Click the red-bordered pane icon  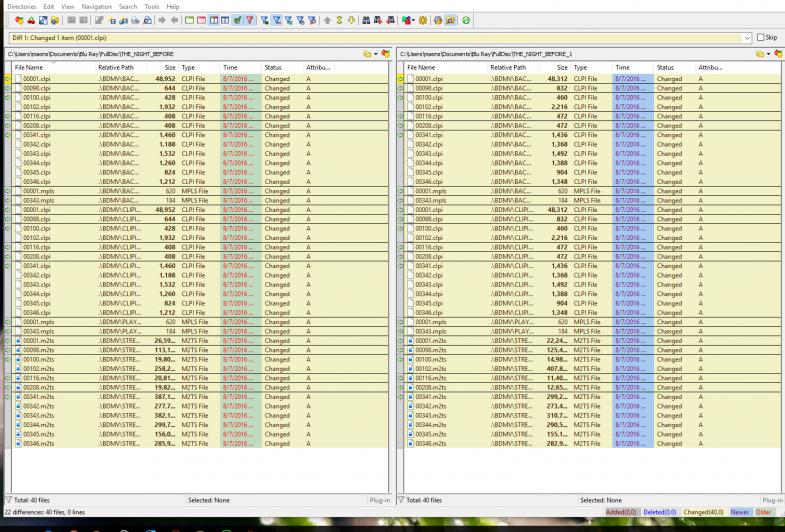coord(201,21)
